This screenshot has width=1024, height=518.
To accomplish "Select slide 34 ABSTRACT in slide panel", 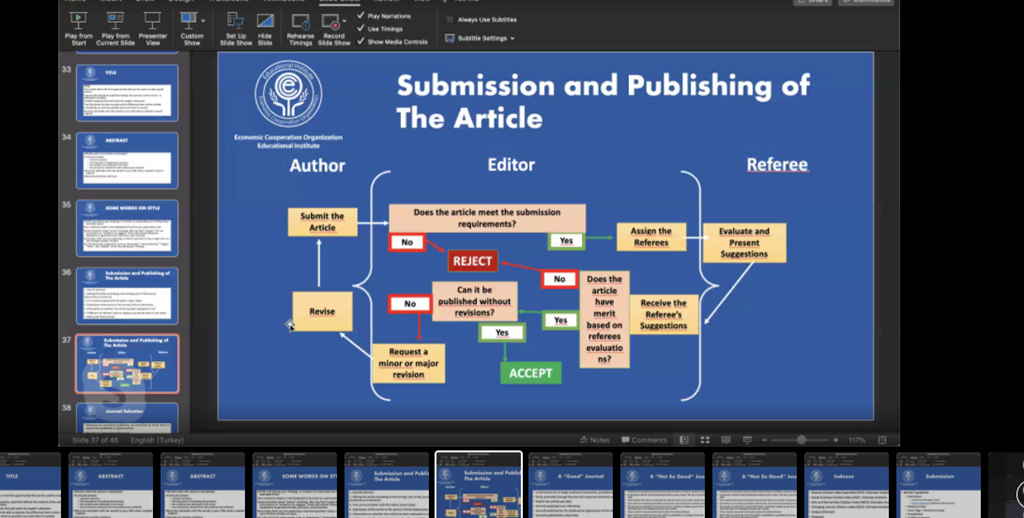I will 127,161.
